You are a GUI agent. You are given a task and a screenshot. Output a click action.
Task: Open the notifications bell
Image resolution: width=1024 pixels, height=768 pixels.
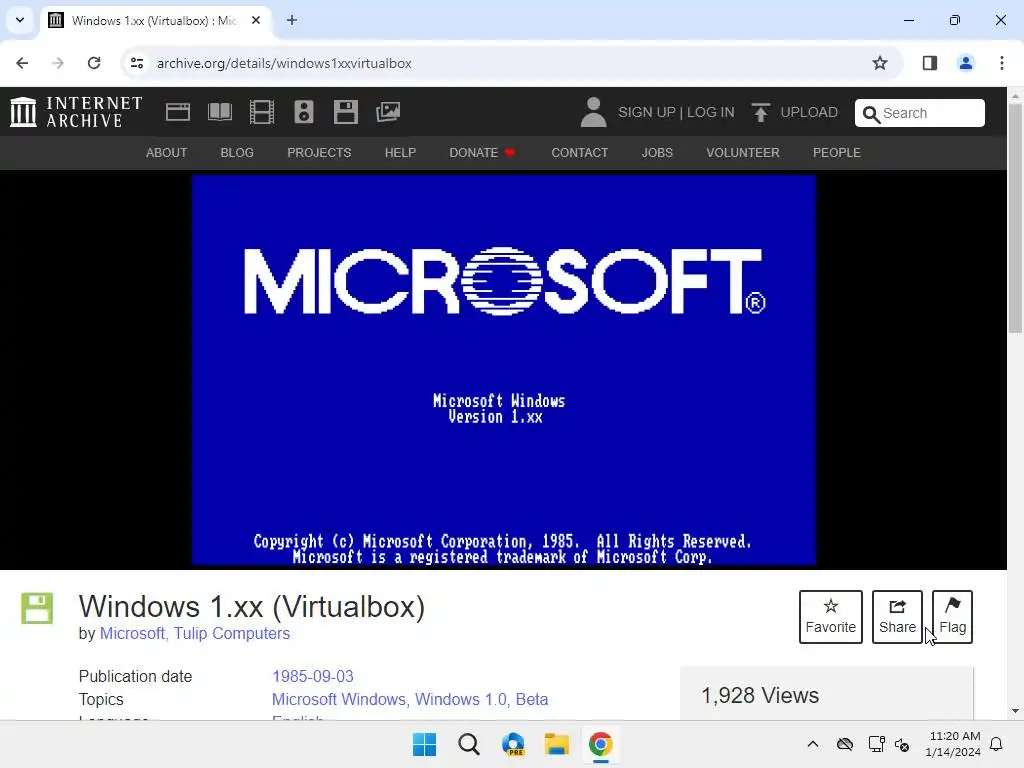click(997, 744)
